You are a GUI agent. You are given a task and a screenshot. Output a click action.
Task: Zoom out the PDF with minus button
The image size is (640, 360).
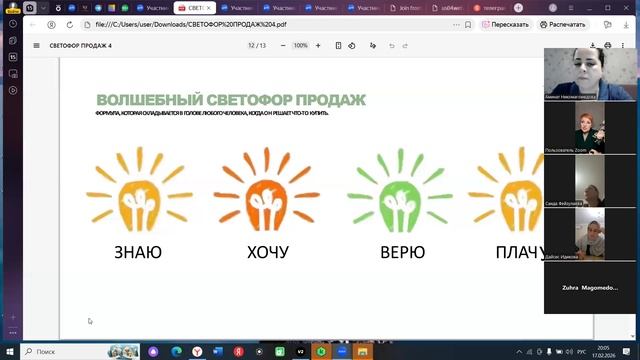[283, 46]
